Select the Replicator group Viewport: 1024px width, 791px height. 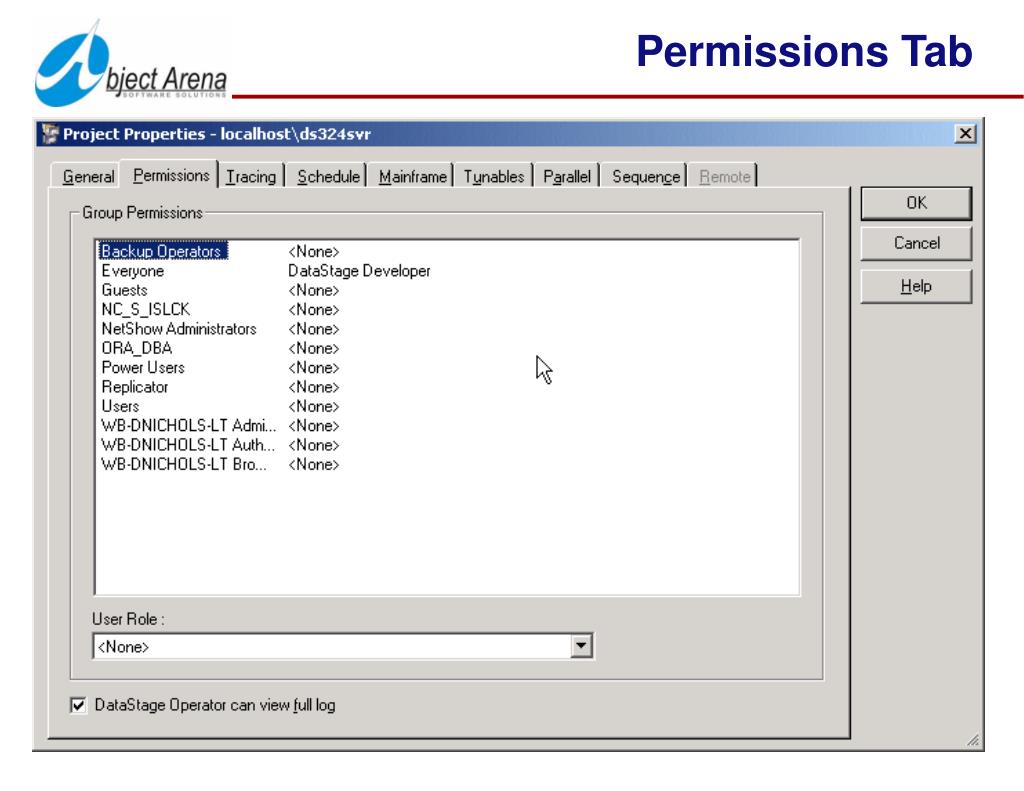[x=135, y=387]
